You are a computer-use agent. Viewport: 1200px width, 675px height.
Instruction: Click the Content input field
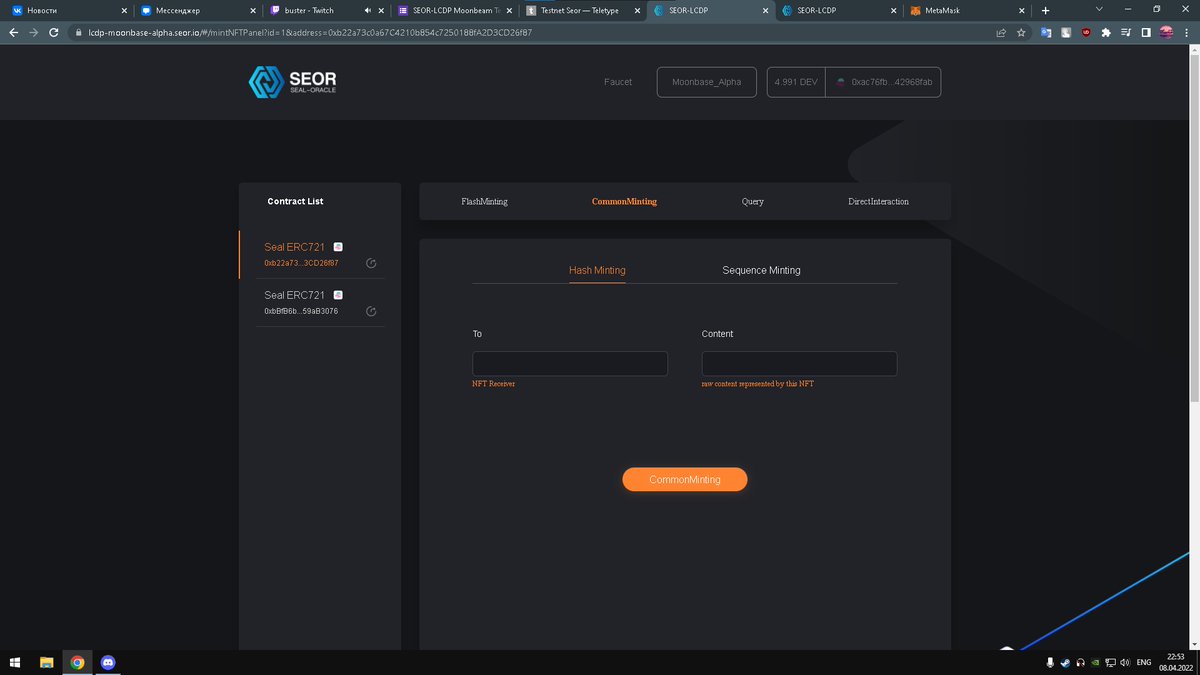[799, 364]
